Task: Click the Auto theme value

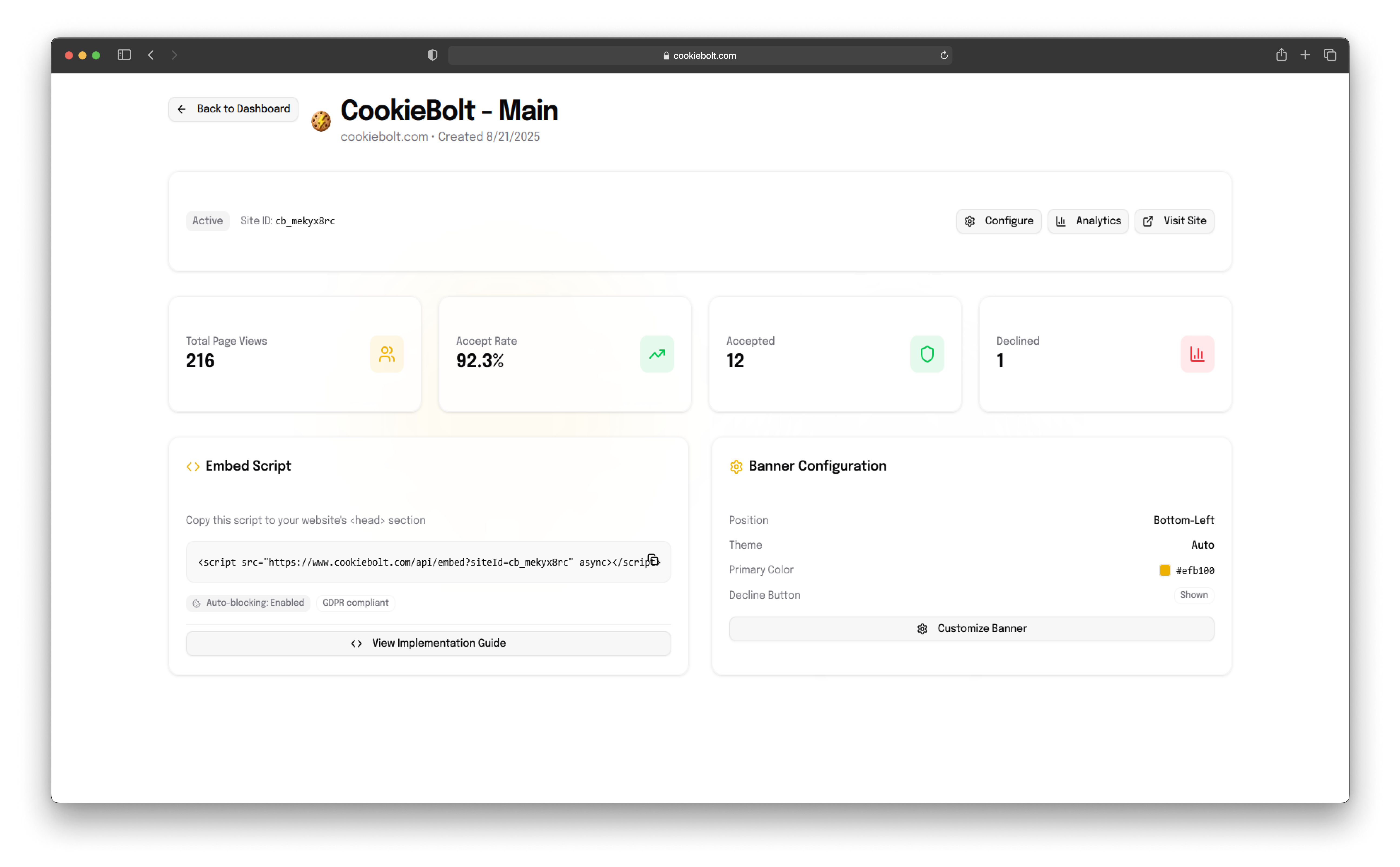Action: pyautogui.click(x=1202, y=545)
